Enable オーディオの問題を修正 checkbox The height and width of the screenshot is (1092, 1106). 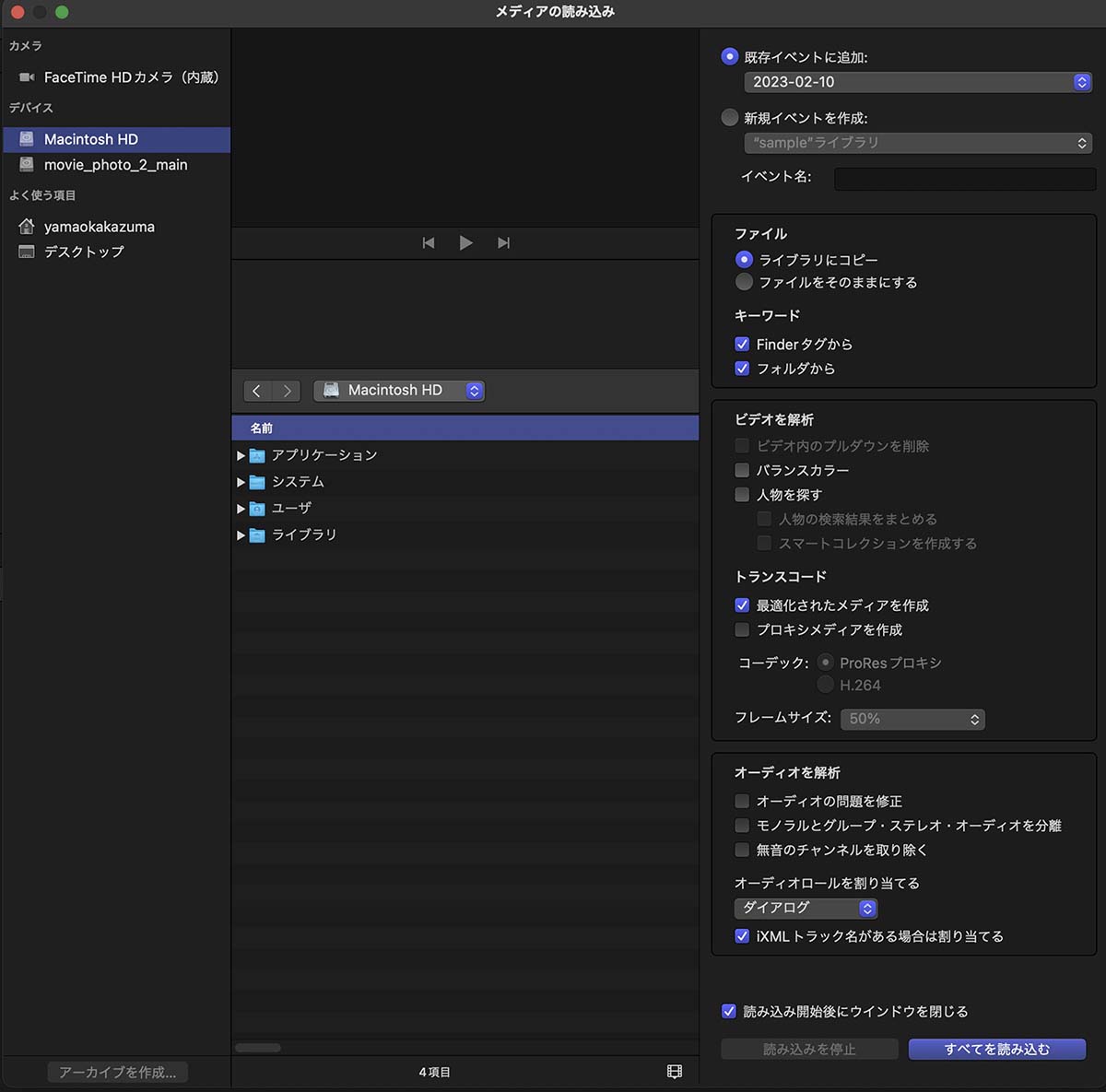(742, 802)
